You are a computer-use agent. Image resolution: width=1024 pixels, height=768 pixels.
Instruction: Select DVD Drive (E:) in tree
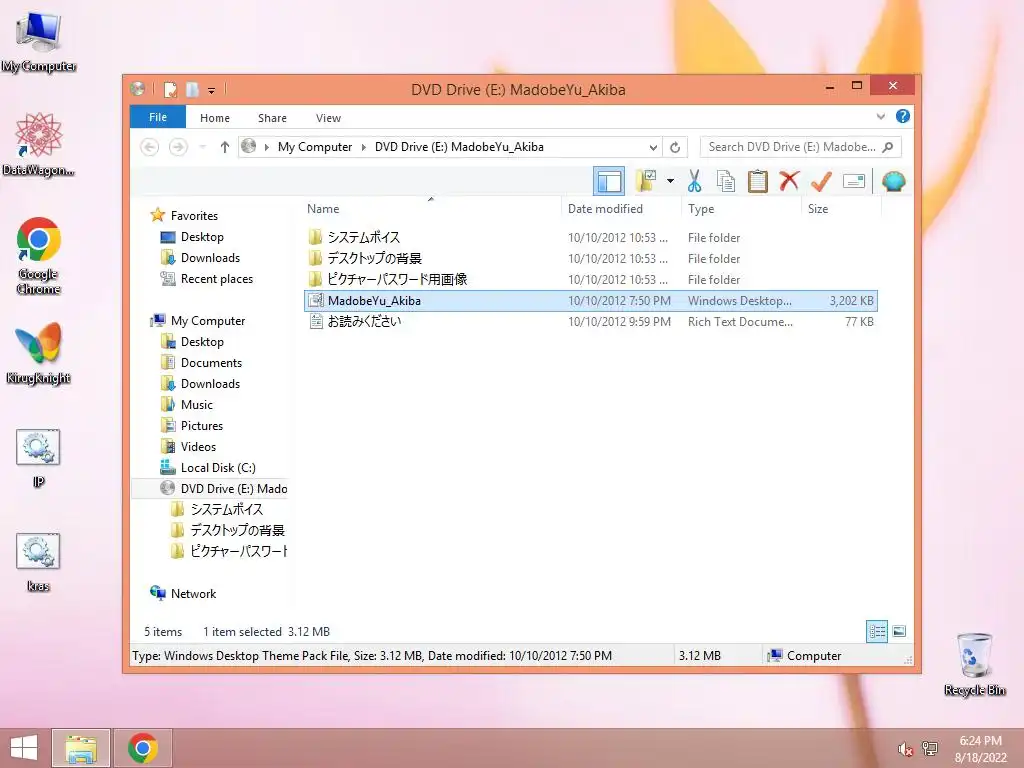[x=234, y=488]
